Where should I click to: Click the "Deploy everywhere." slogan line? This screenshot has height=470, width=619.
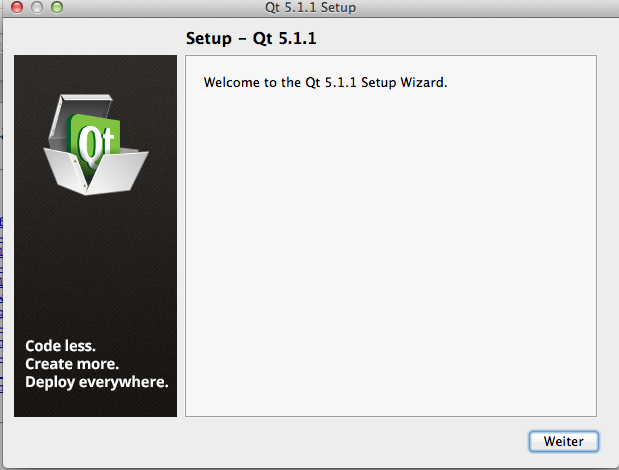(x=96, y=382)
